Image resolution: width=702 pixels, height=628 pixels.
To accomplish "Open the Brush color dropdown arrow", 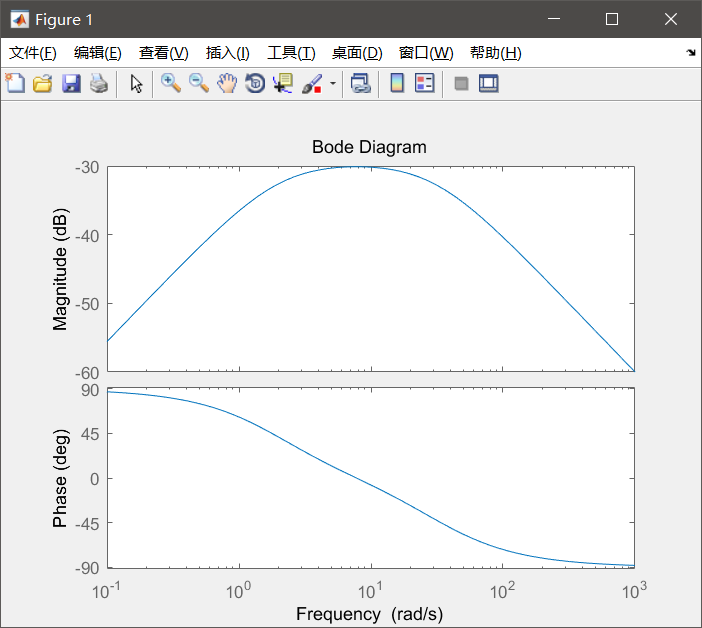I will click(333, 84).
